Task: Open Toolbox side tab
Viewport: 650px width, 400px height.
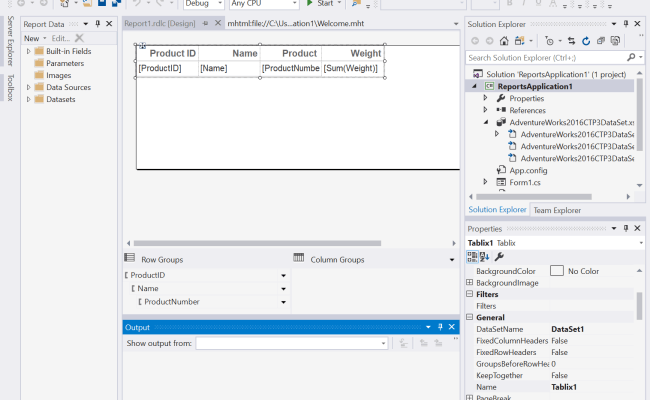Action: (x=10, y=87)
